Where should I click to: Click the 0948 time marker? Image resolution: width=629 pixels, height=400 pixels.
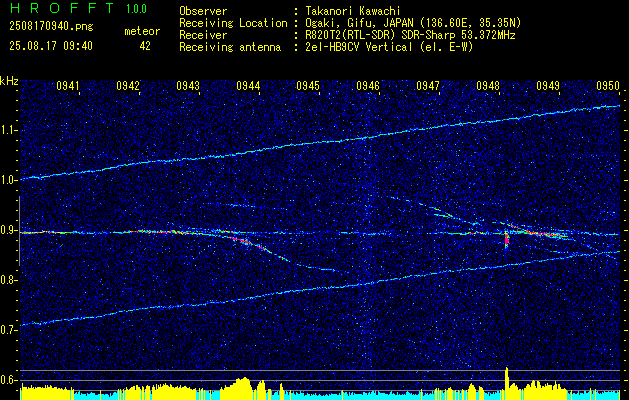pos(488,86)
